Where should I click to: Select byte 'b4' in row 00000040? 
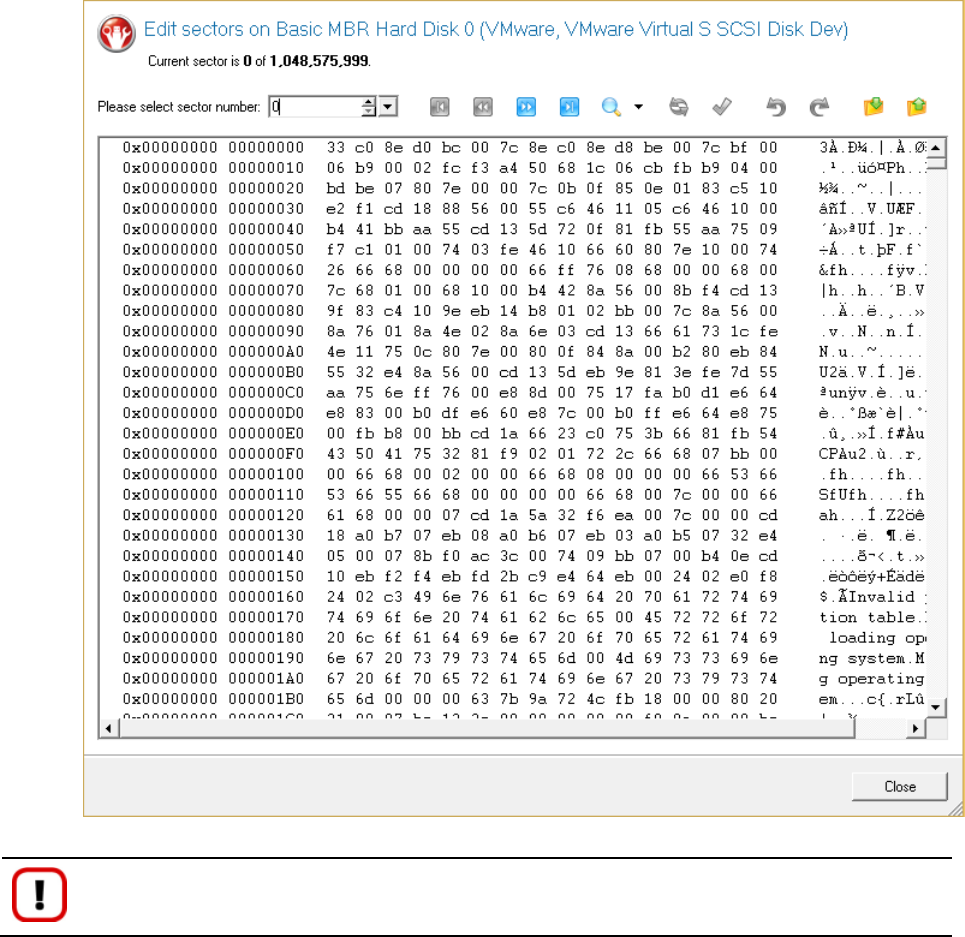(335, 229)
